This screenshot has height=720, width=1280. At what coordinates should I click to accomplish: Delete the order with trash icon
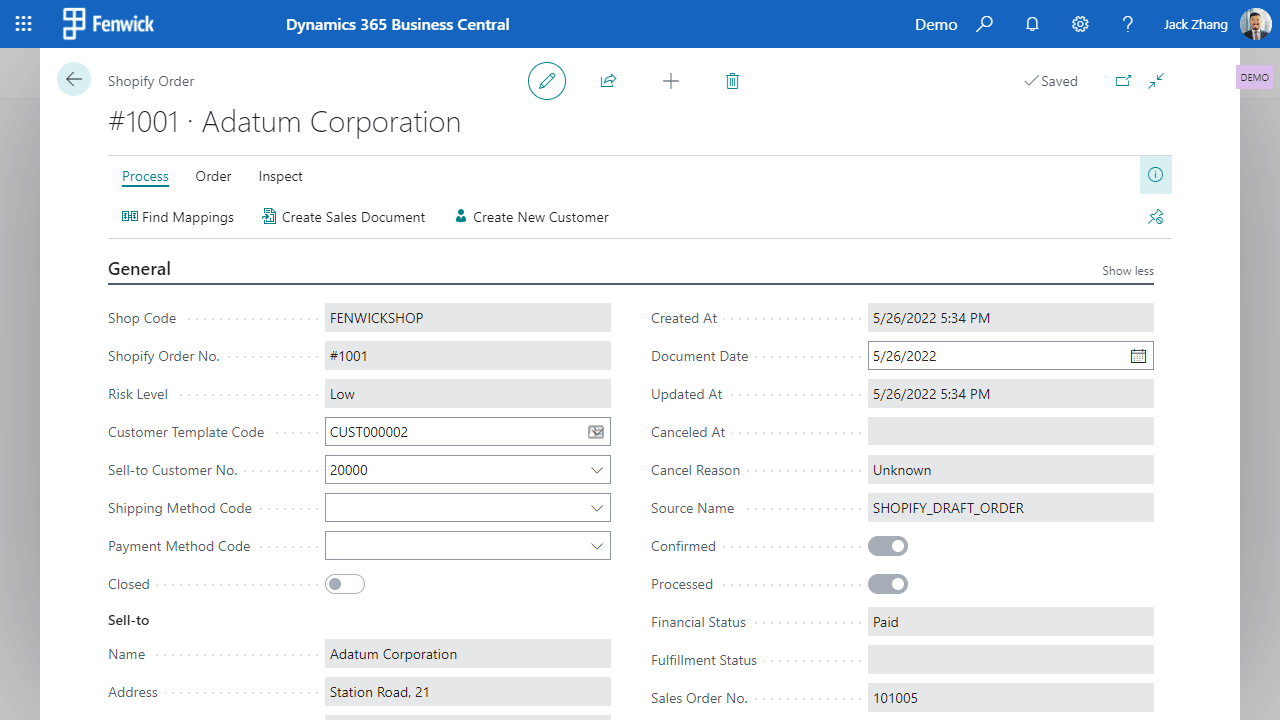pos(732,81)
